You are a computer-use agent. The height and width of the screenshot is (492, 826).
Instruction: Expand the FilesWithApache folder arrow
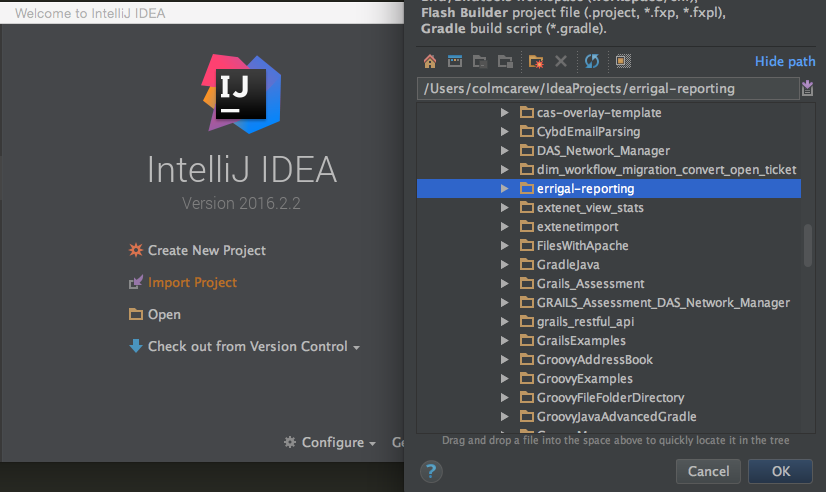[504, 246]
